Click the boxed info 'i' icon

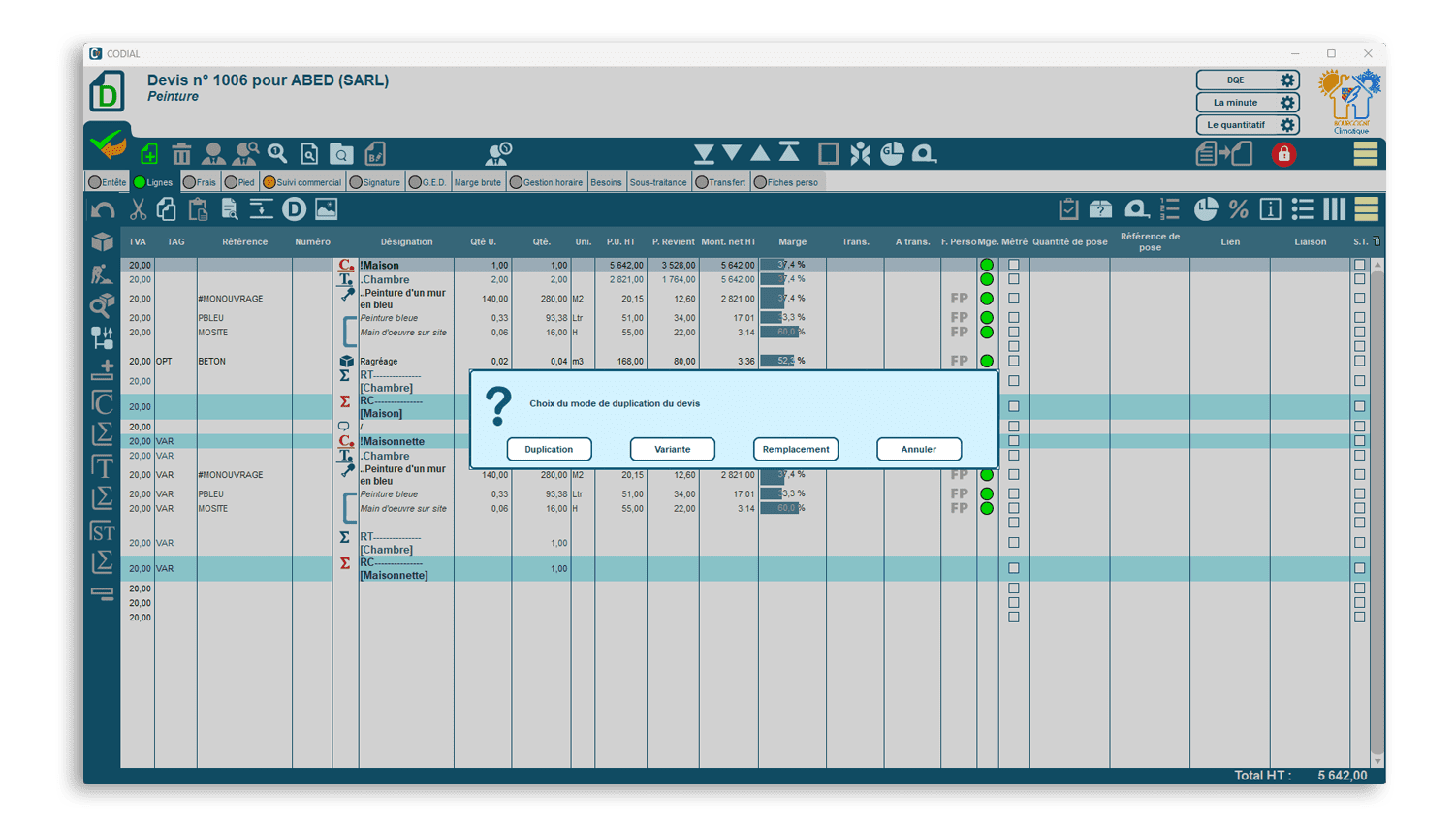click(x=1270, y=209)
